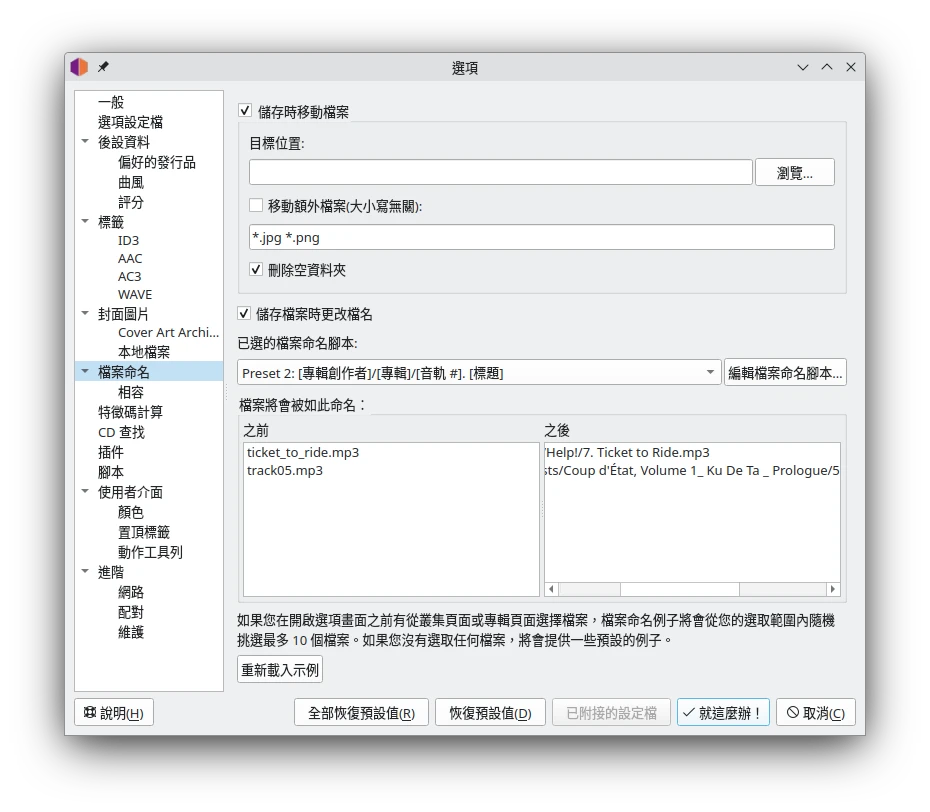Enable 移動額外檔案 checkbox
Screen dimensions: 930x812
pyautogui.click(x=257, y=206)
